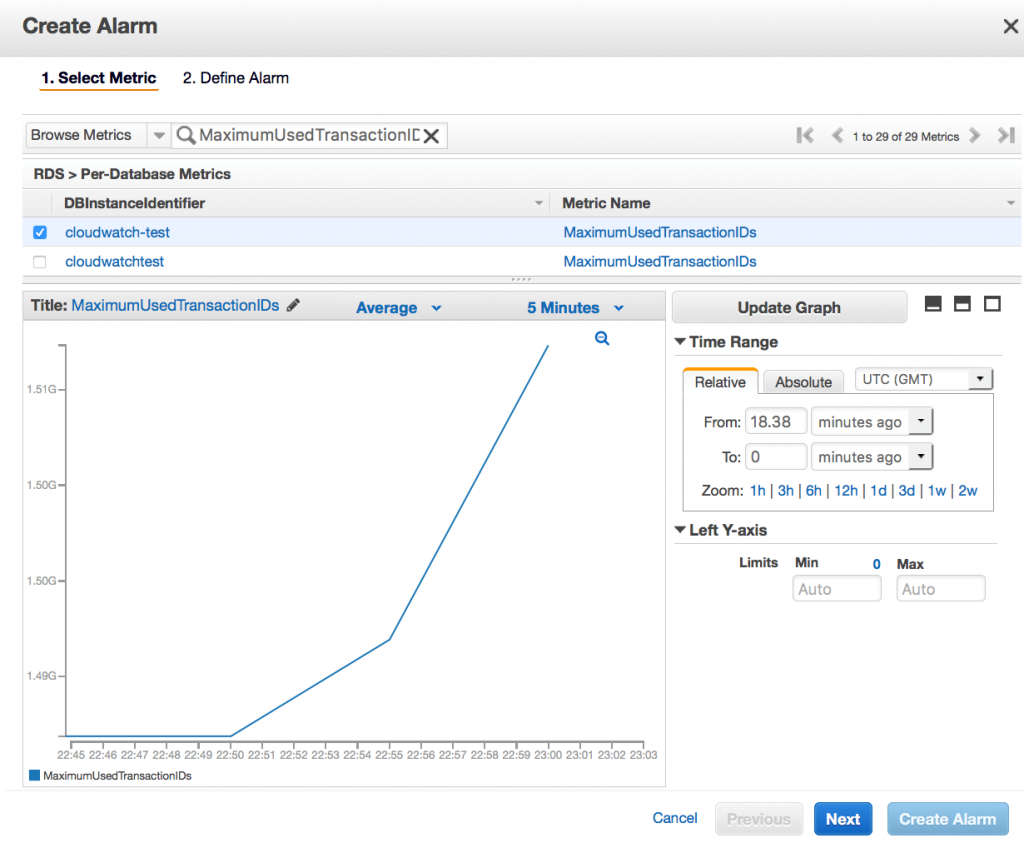The width and height of the screenshot is (1024, 843).
Task: Click the Create Alarm button
Action: [x=947, y=819]
